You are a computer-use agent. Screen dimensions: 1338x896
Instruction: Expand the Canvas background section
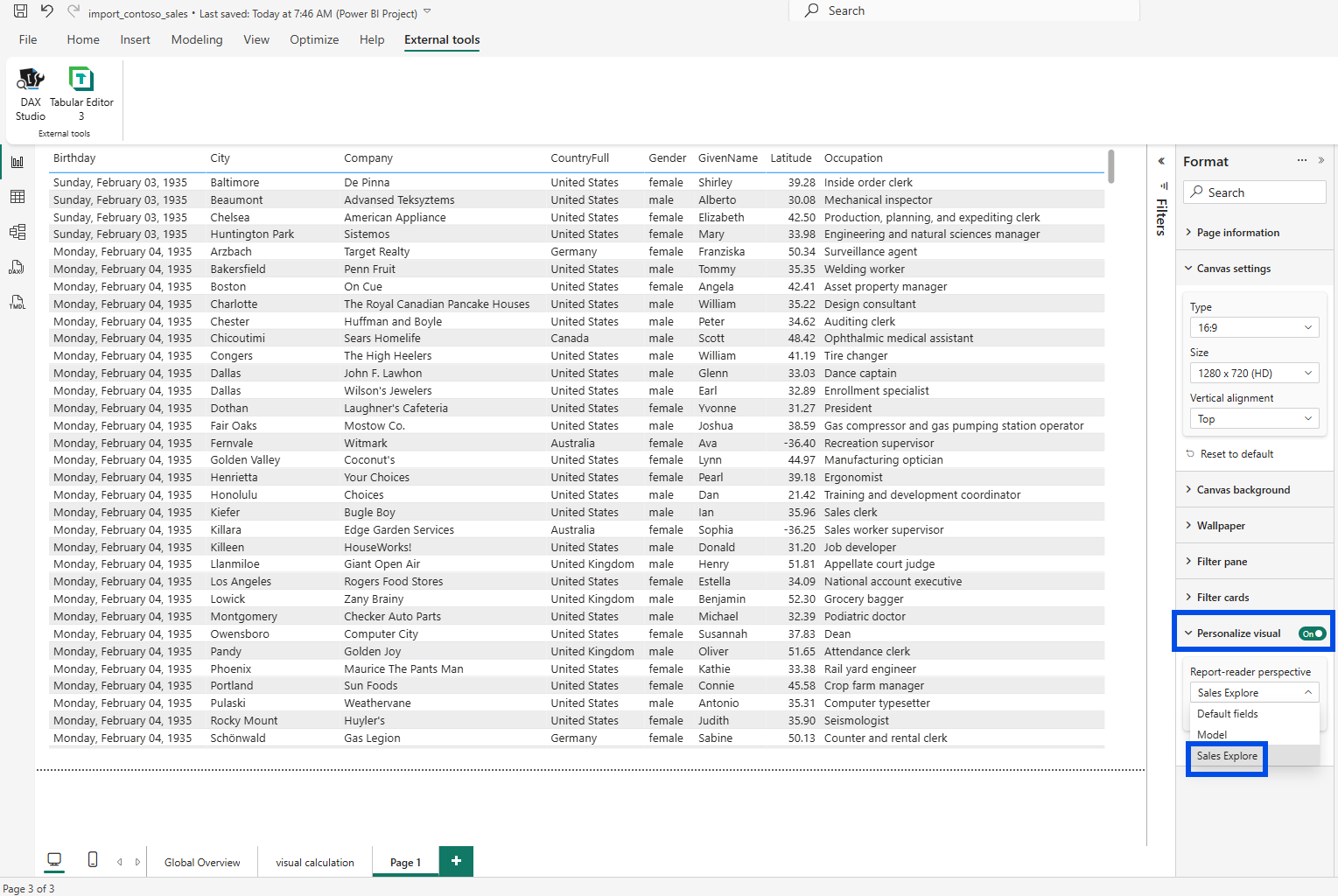[x=1255, y=490]
